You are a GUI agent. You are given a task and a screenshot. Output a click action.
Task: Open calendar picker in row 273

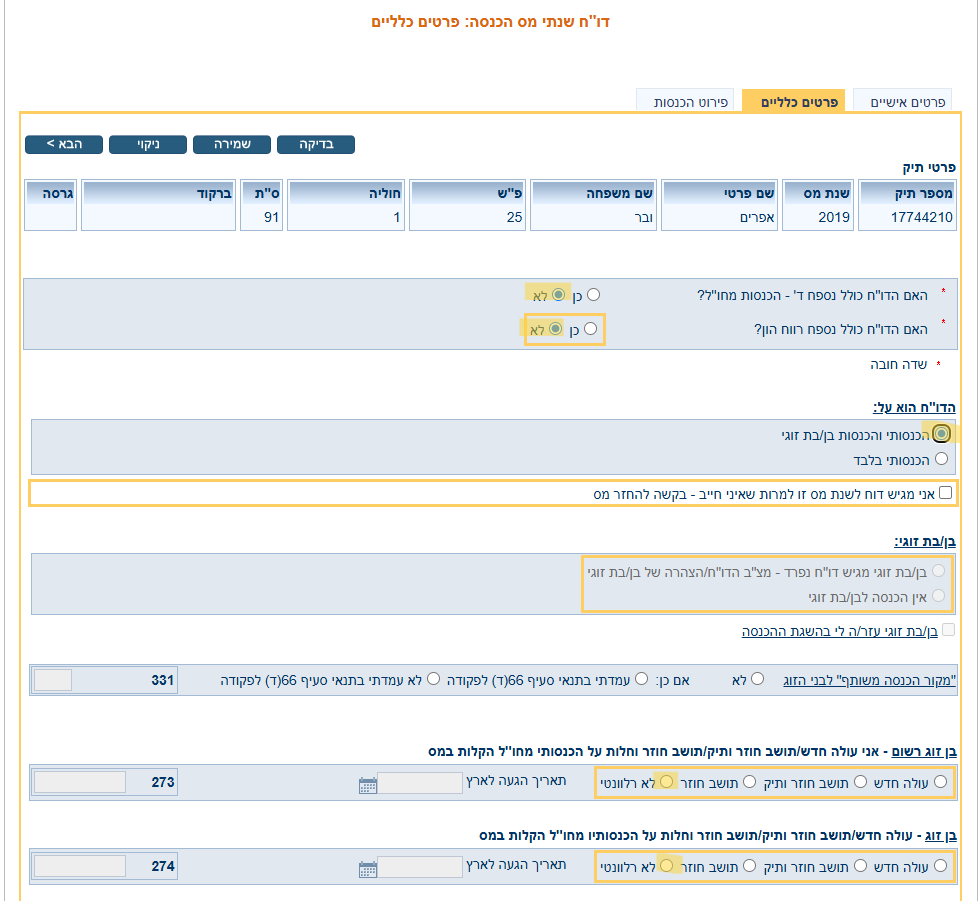click(368, 785)
